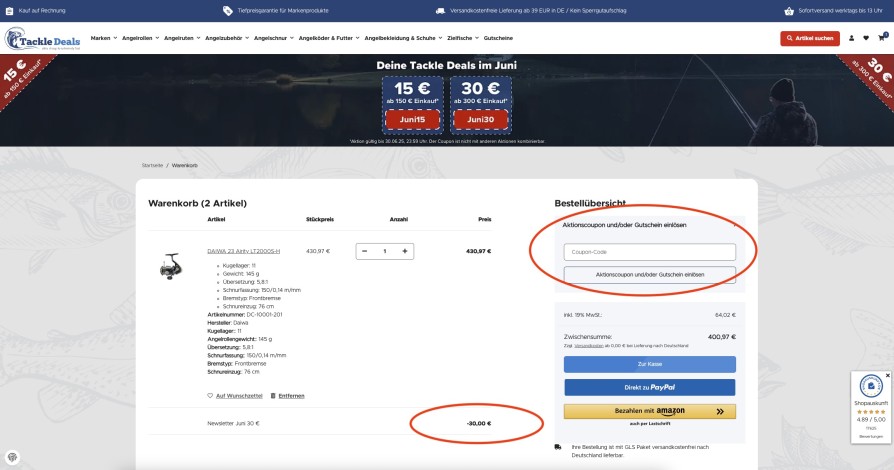
Task: Click the DAIWA reel product thumbnail
Action: [x=170, y=266]
